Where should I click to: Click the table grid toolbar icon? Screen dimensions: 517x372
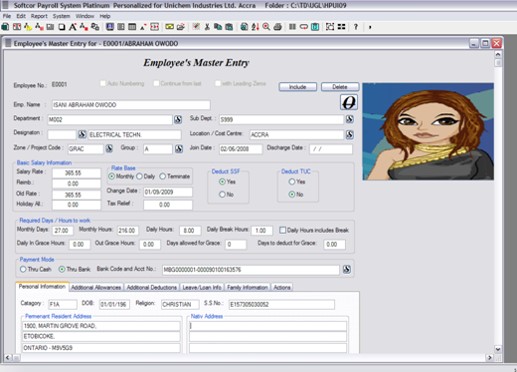pos(132,27)
